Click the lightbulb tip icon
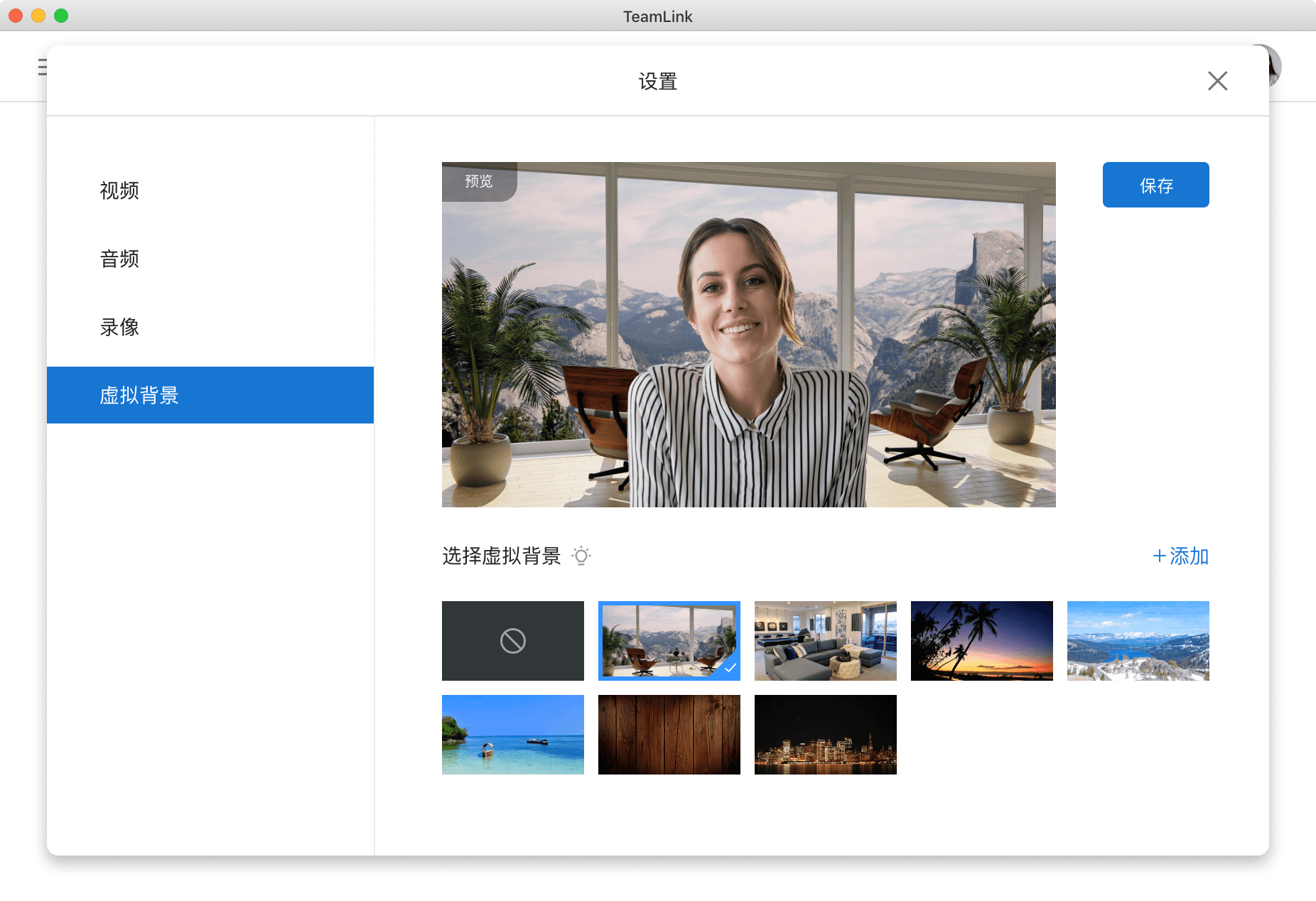1316x901 pixels. click(581, 556)
